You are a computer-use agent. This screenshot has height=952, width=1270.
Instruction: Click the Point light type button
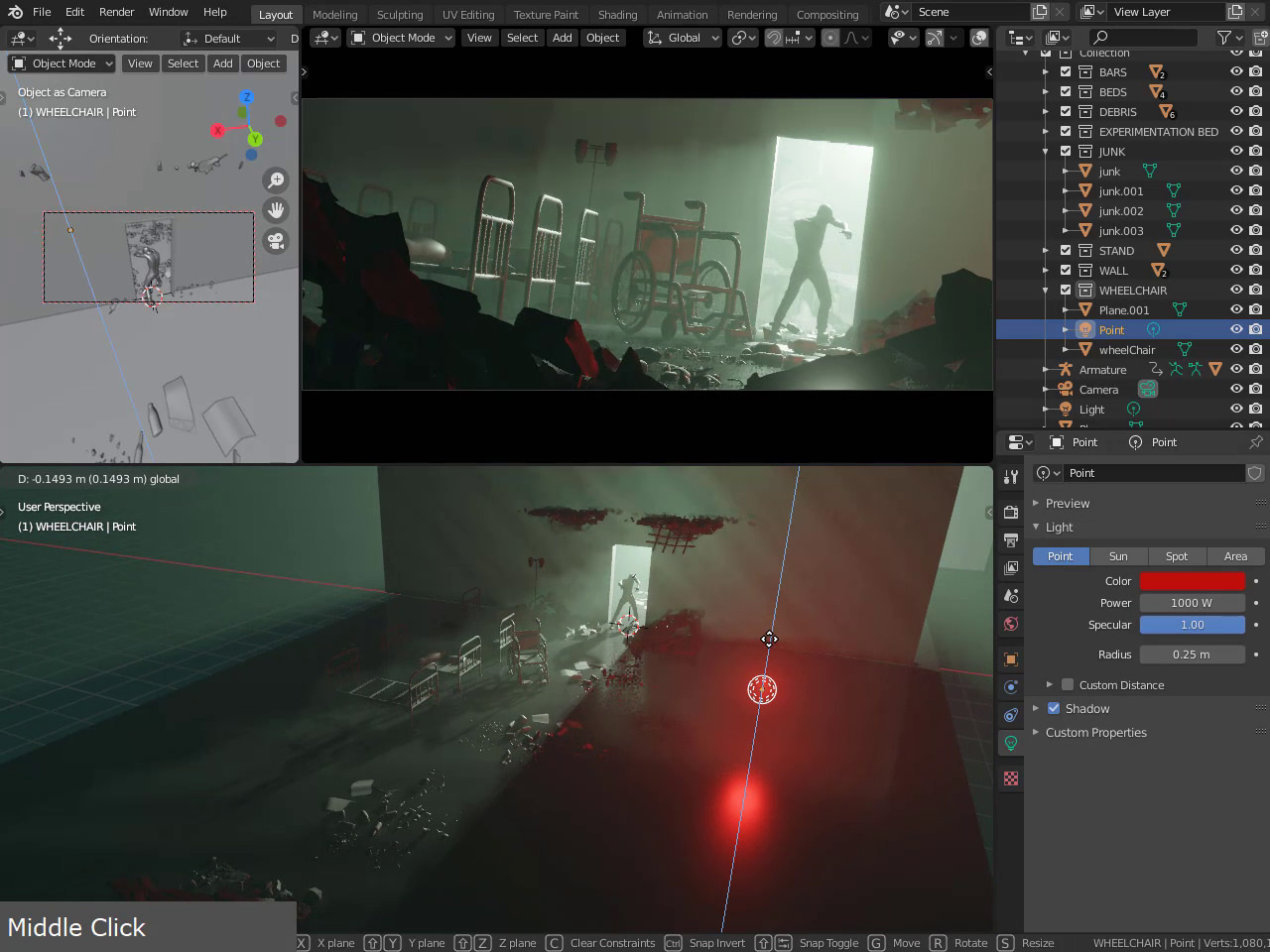click(1061, 556)
